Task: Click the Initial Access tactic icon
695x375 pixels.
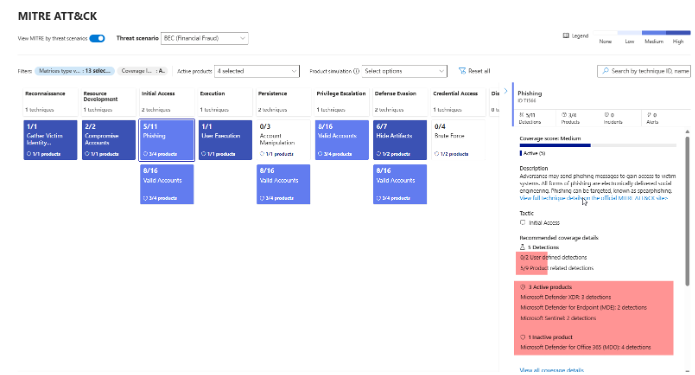Action: 523,223
